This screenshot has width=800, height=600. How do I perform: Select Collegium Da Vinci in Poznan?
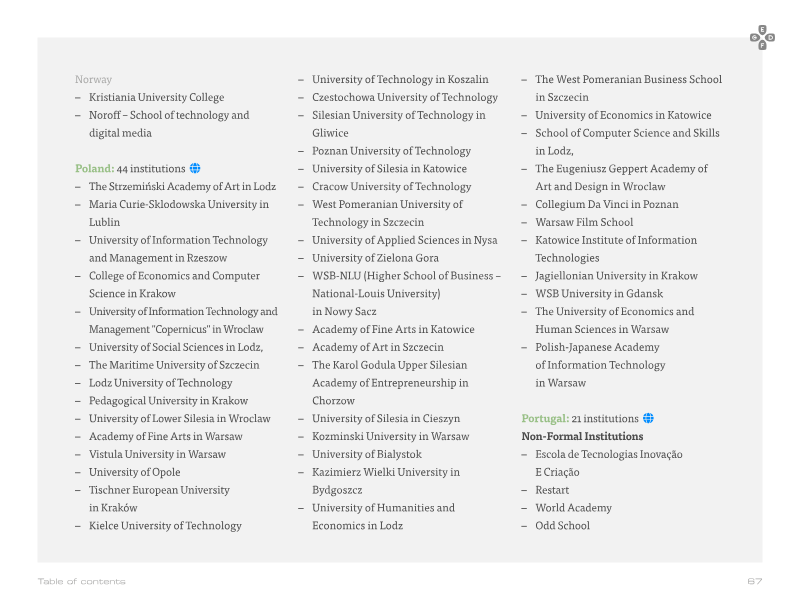tap(607, 205)
